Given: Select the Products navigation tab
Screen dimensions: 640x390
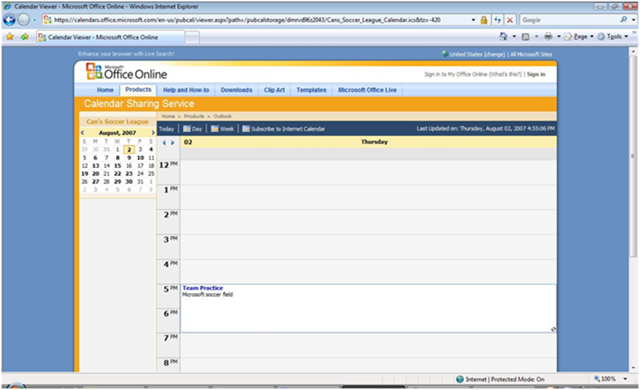Looking at the screenshot, I should tap(138, 90).
